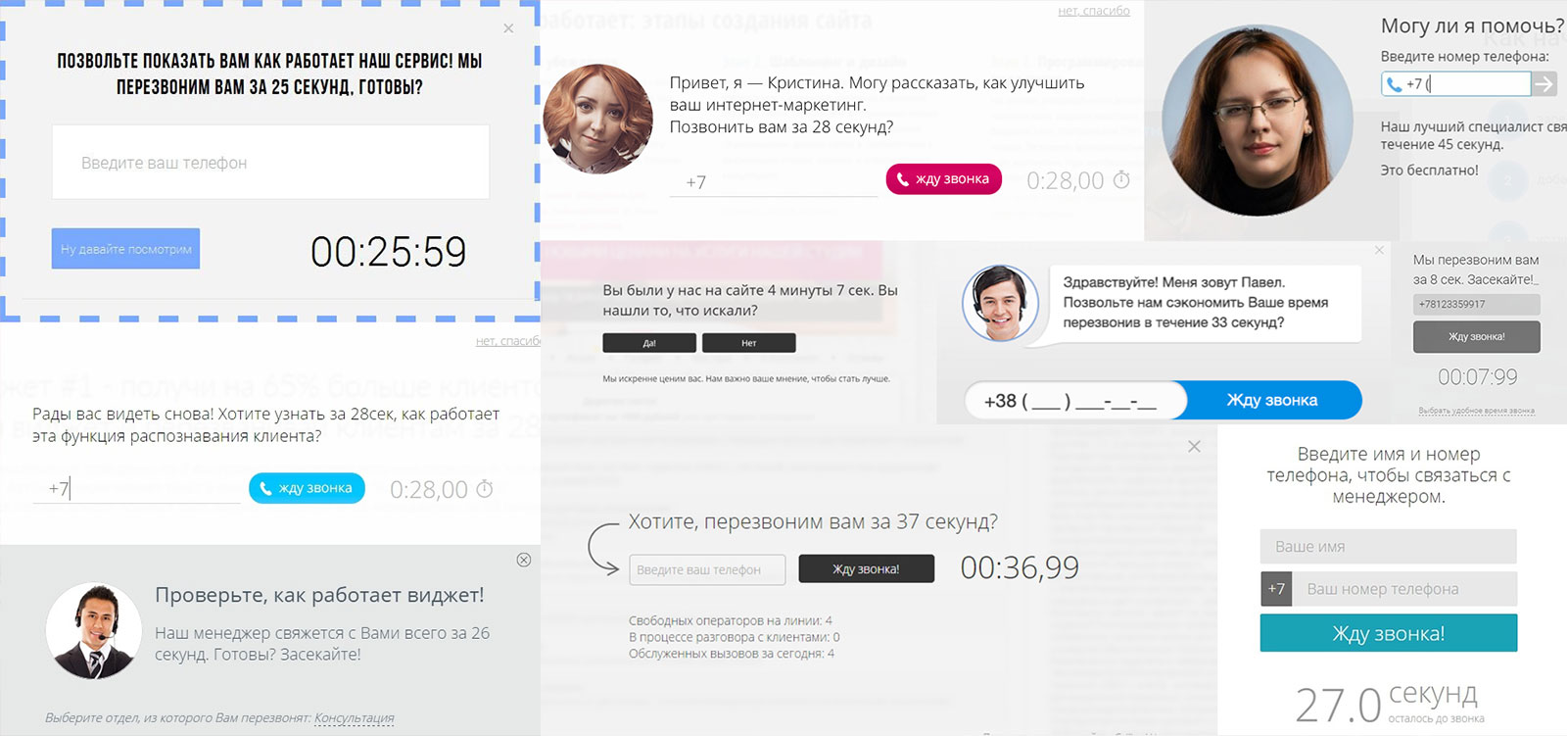This screenshot has width=1568, height=736.
Task: Click dark 'Жду звонка!' button near 00:36,99
Action: (867, 568)
